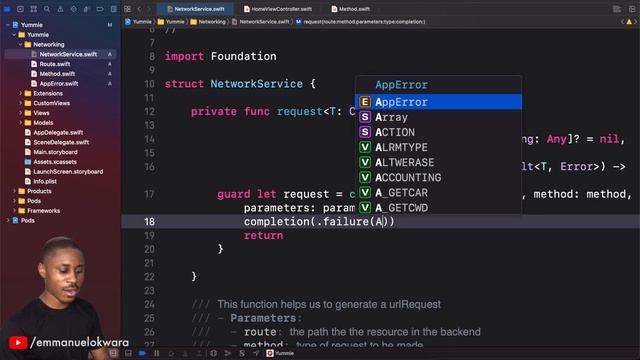Open SceneDelegate.swift file
640x360 pixels.
pos(57,142)
